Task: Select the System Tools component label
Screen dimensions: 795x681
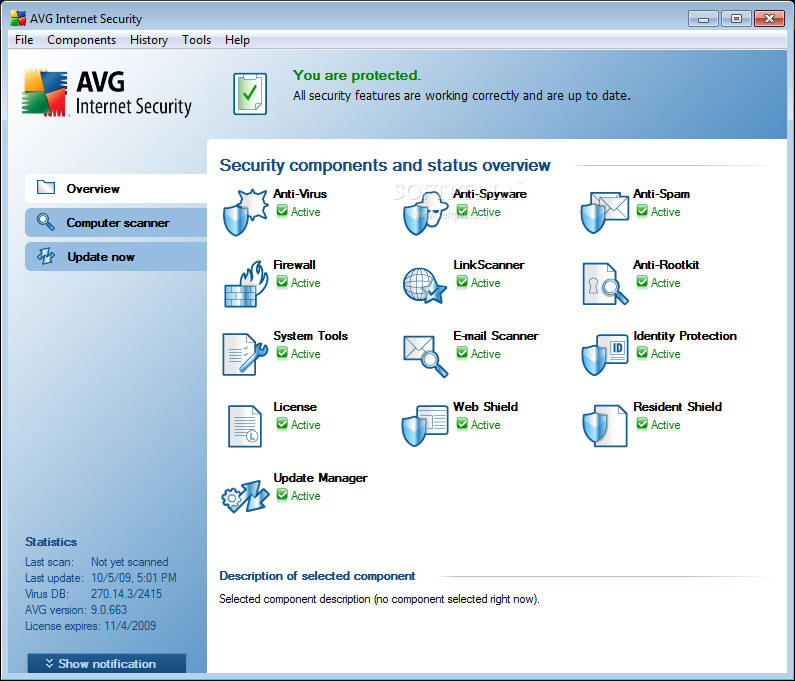Action: 310,336
